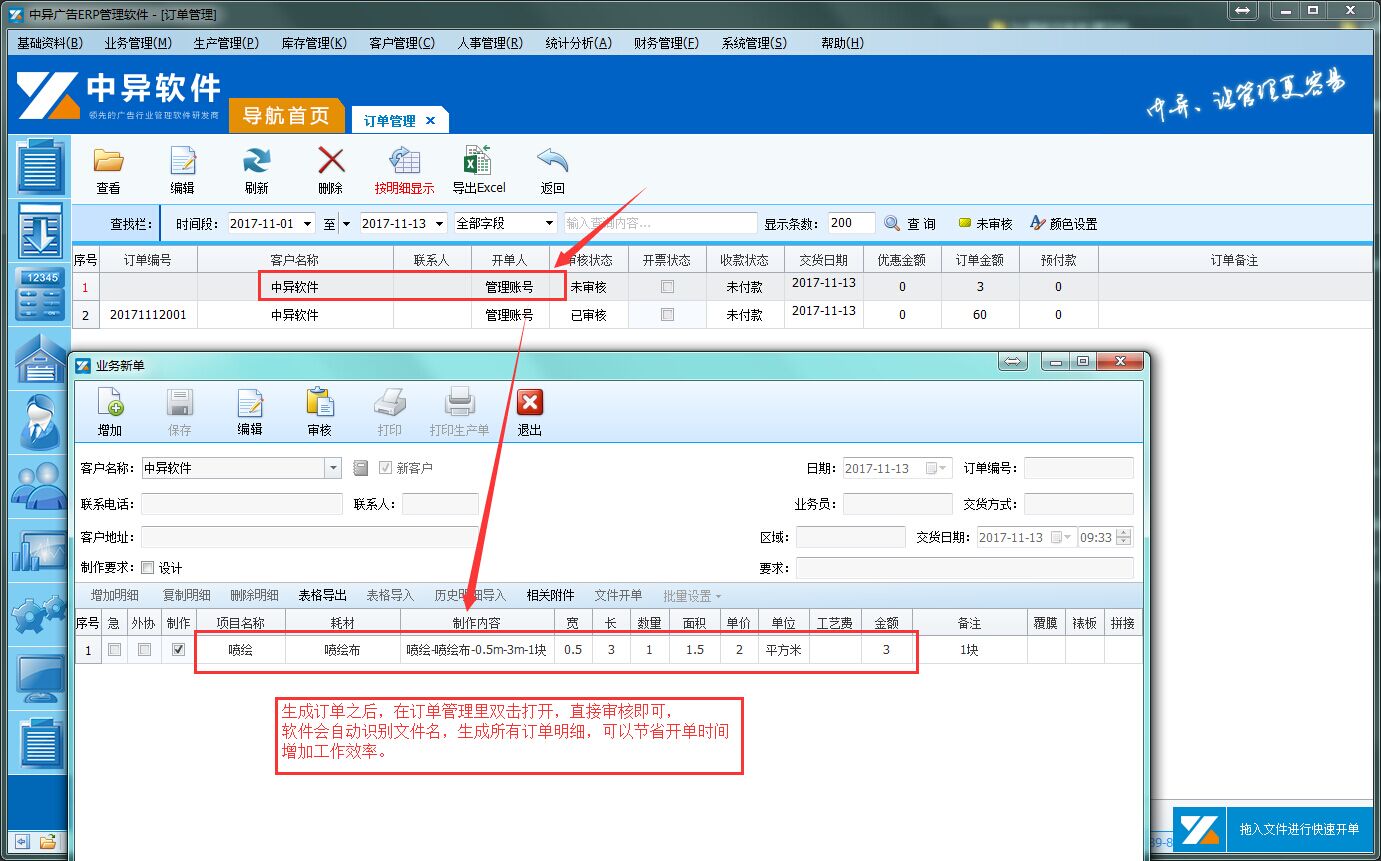Open customer lookup icon beside 客户名称
The height and width of the screenshot is (861, 1381).
(x=361, y=468)
